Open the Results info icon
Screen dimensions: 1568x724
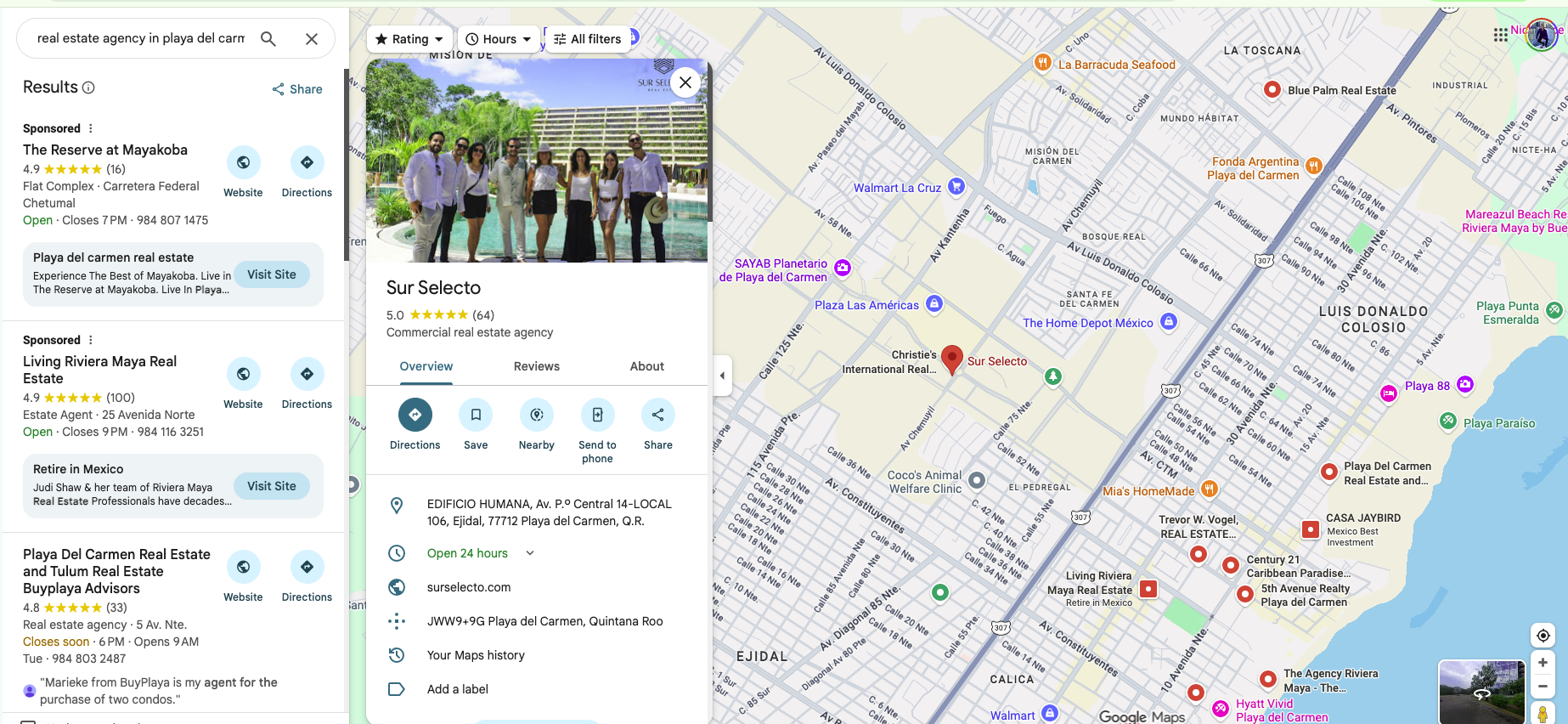tap(88, 88)
